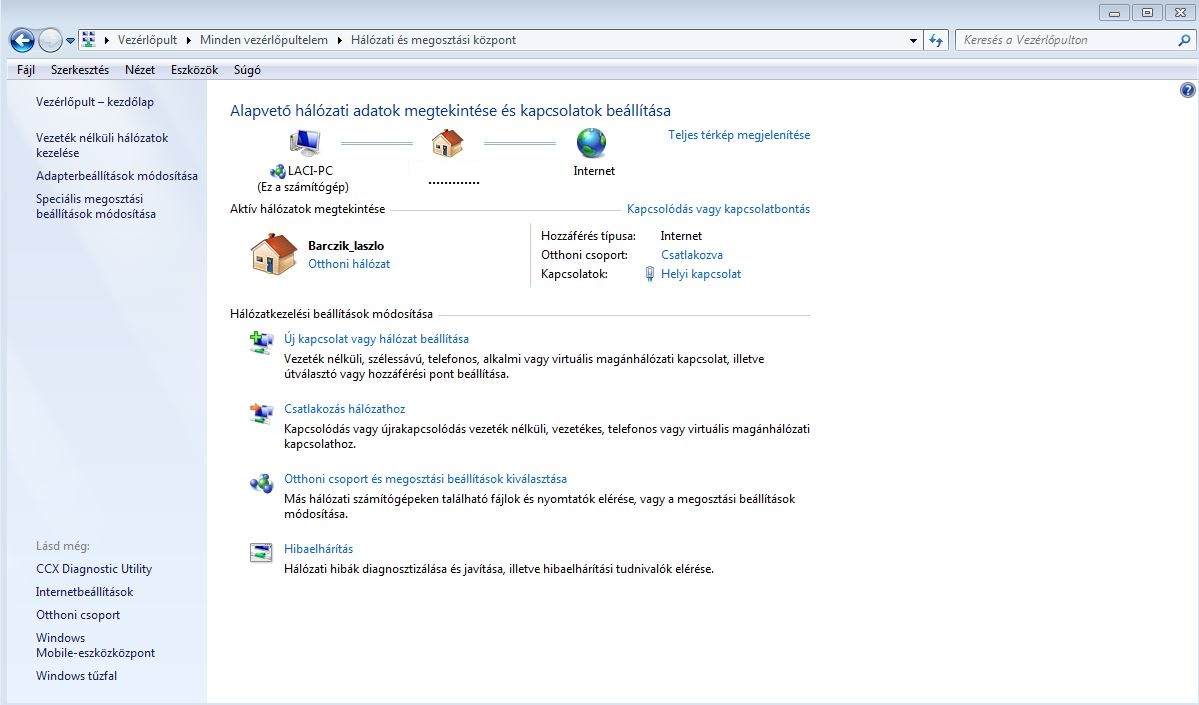
Task: Open Speciális megosztási beállítások módosítása
Action: 96,206
